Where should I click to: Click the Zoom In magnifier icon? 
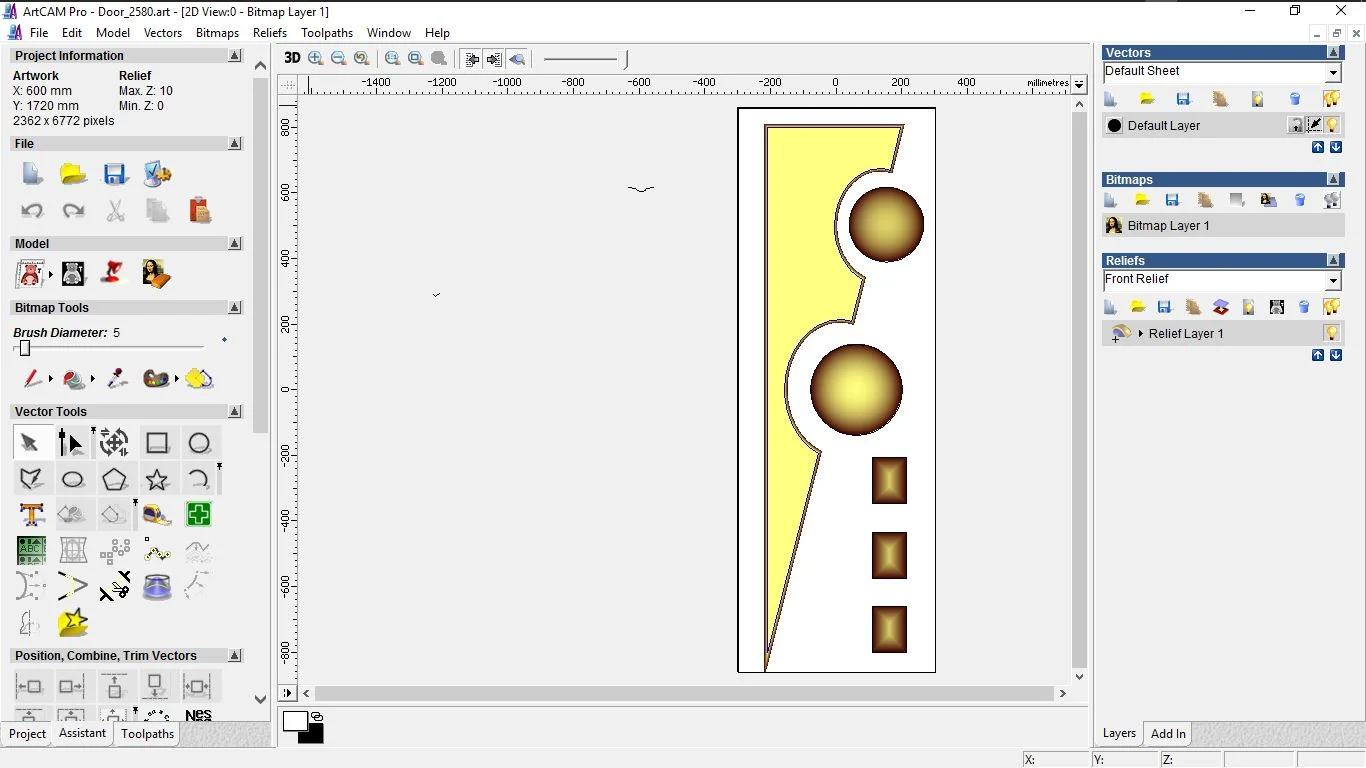(316, 58)
